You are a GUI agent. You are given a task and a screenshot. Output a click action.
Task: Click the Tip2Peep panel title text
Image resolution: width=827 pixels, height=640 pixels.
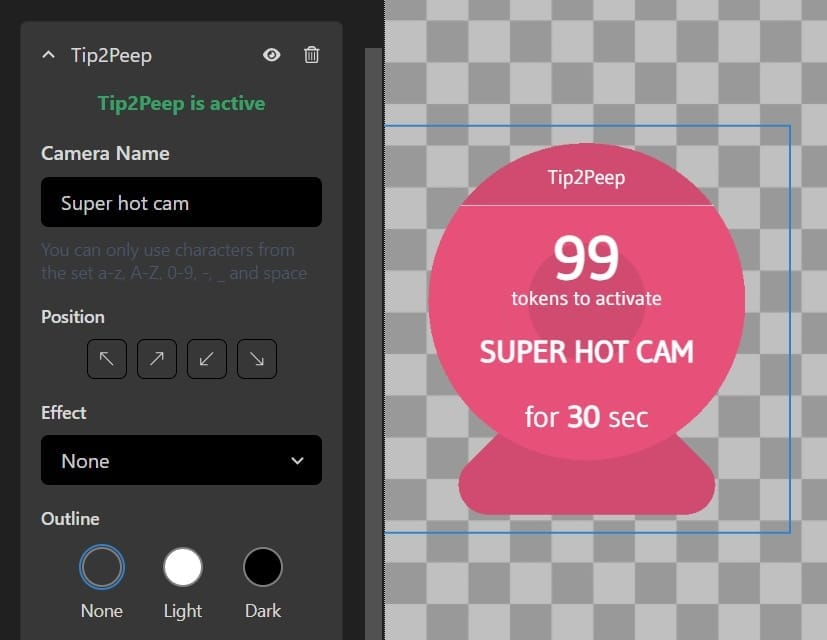point(111,55)
